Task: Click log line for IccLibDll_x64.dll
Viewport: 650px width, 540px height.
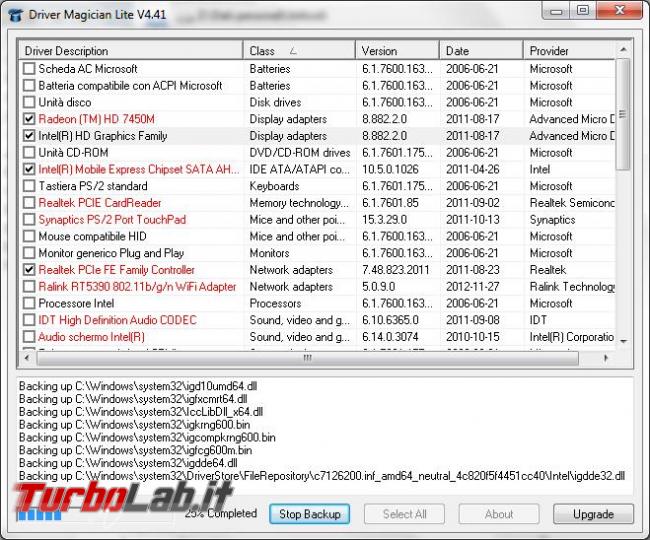Action: pyautogui.click(x=141, y=412)
